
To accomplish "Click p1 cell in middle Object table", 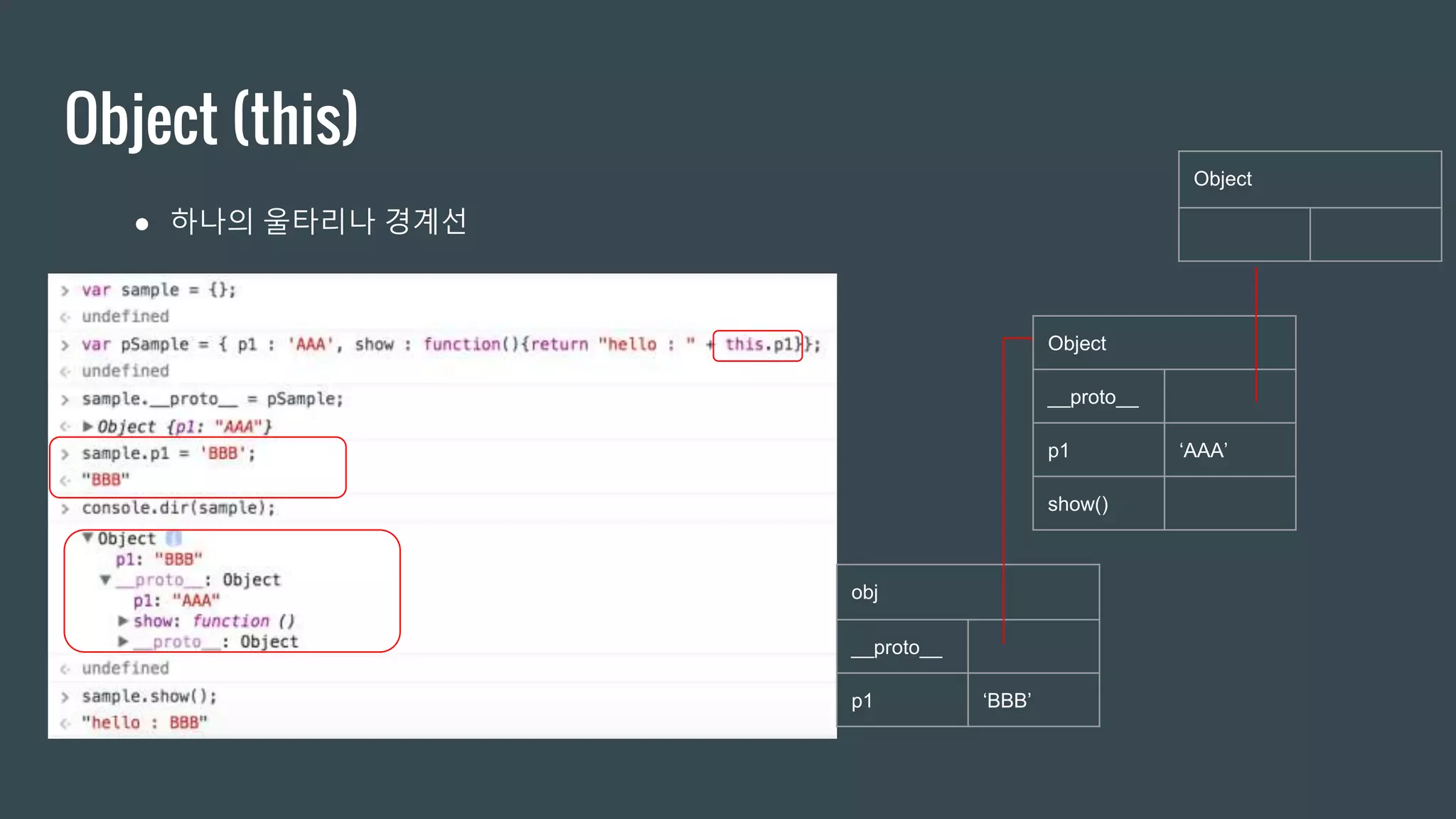I will coord(1098,450).
